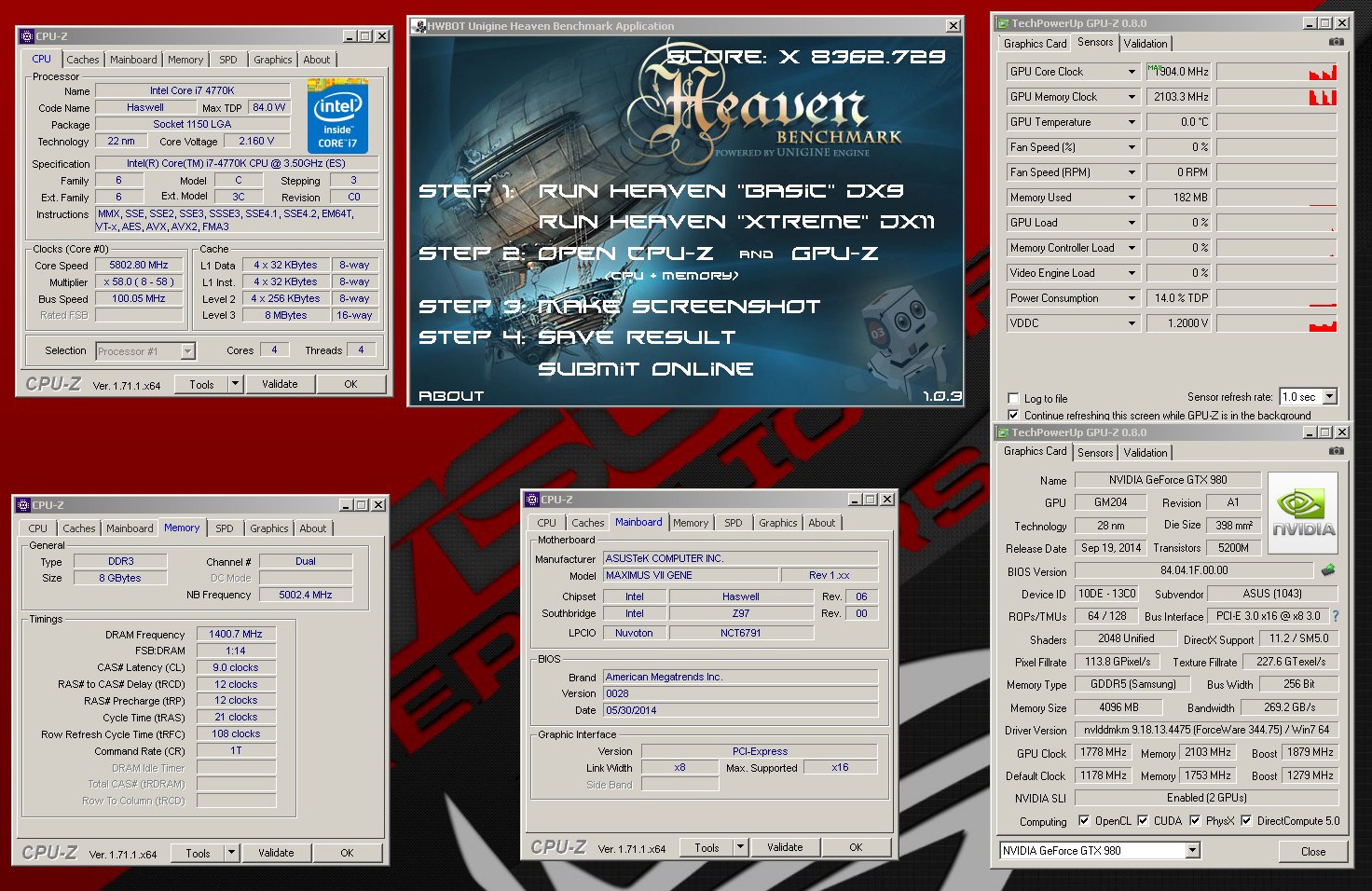Click the Save Result step link

click(637, 337)
